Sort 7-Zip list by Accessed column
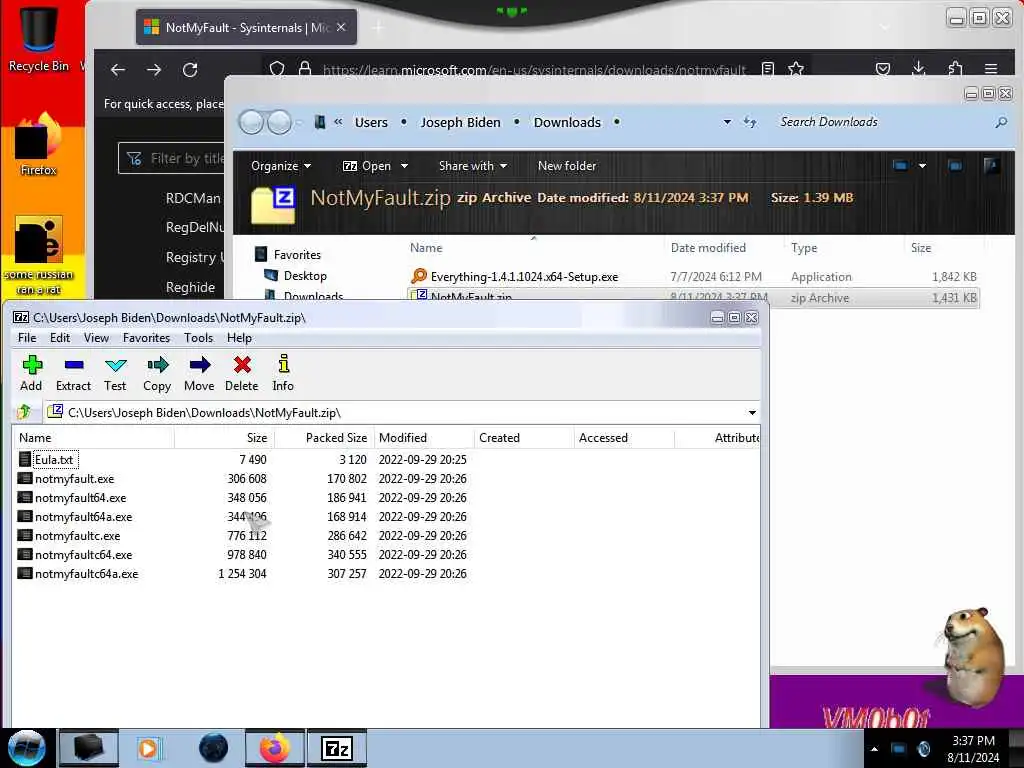Screen dimensions: 1024x768 click(624, 438)
